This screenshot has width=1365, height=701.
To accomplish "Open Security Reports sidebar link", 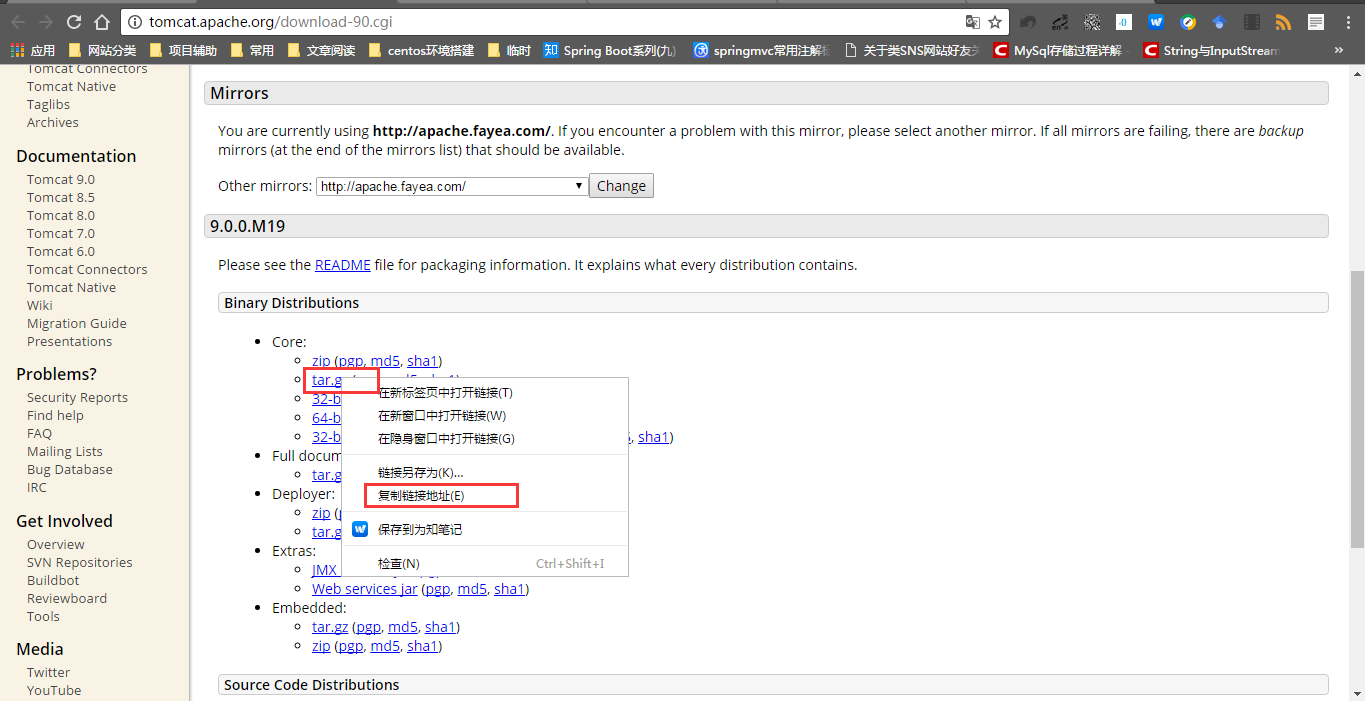I will pos(77,398).
